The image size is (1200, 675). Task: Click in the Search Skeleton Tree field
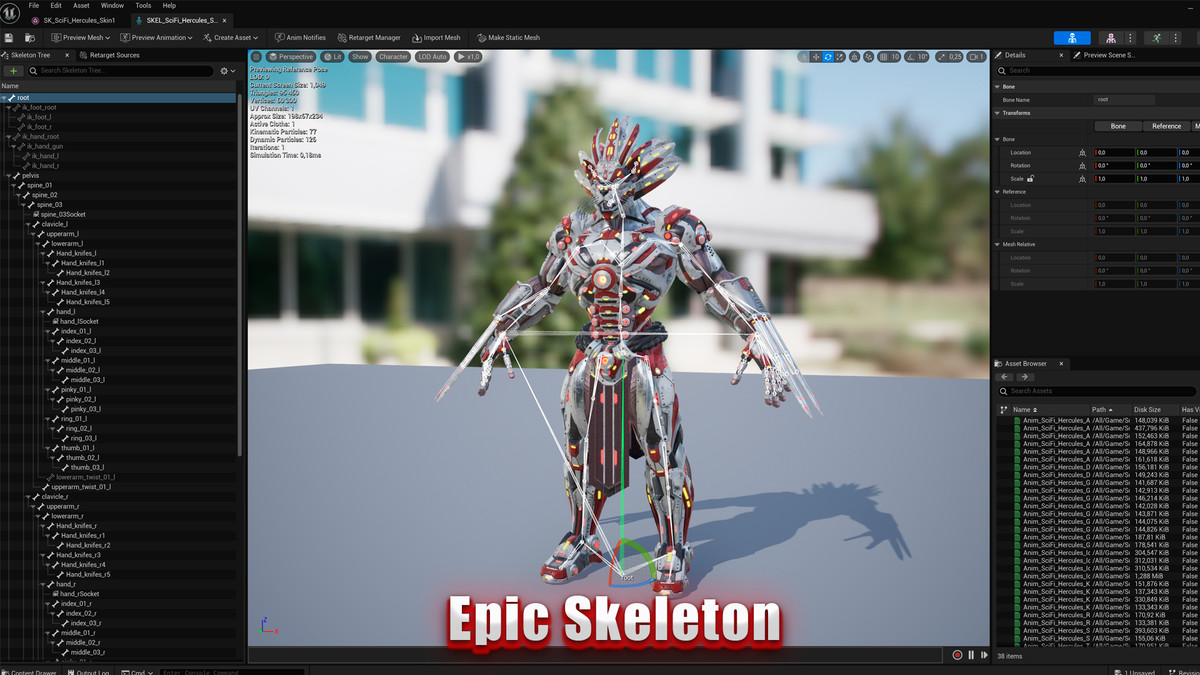click(x=121, y=71)
